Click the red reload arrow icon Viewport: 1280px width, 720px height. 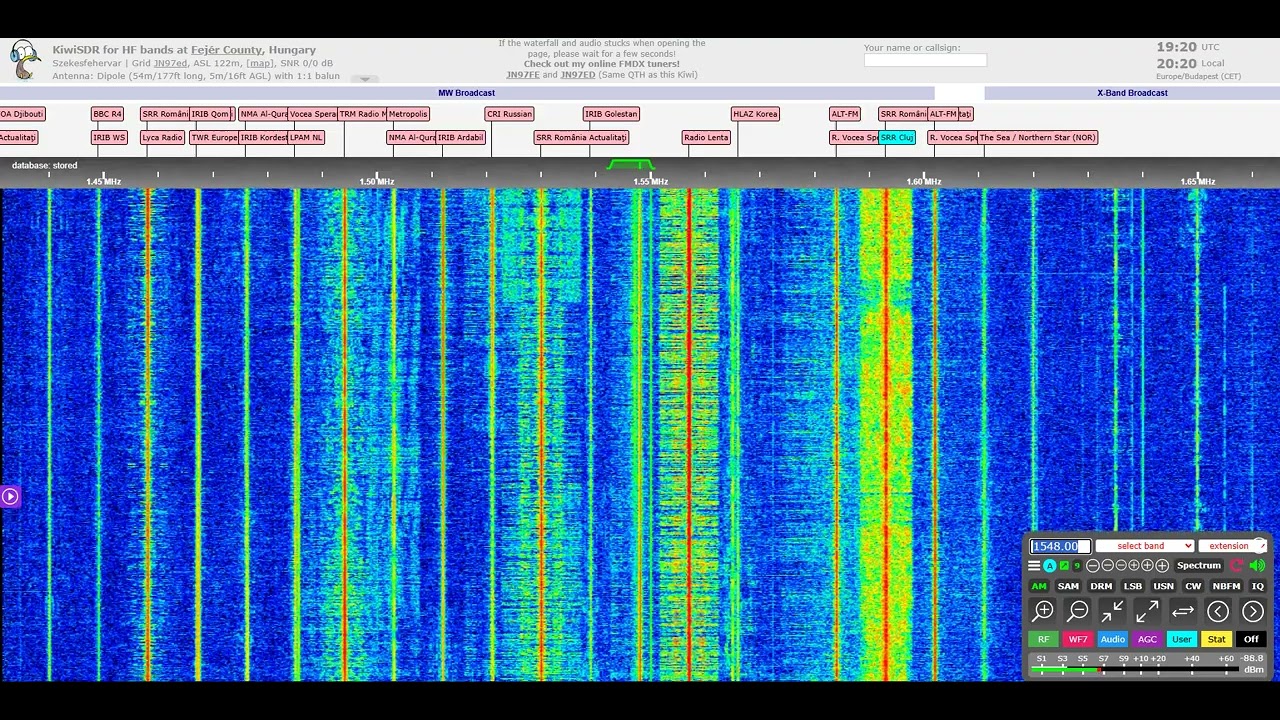pyautogui.click(x=1236, y=566)
